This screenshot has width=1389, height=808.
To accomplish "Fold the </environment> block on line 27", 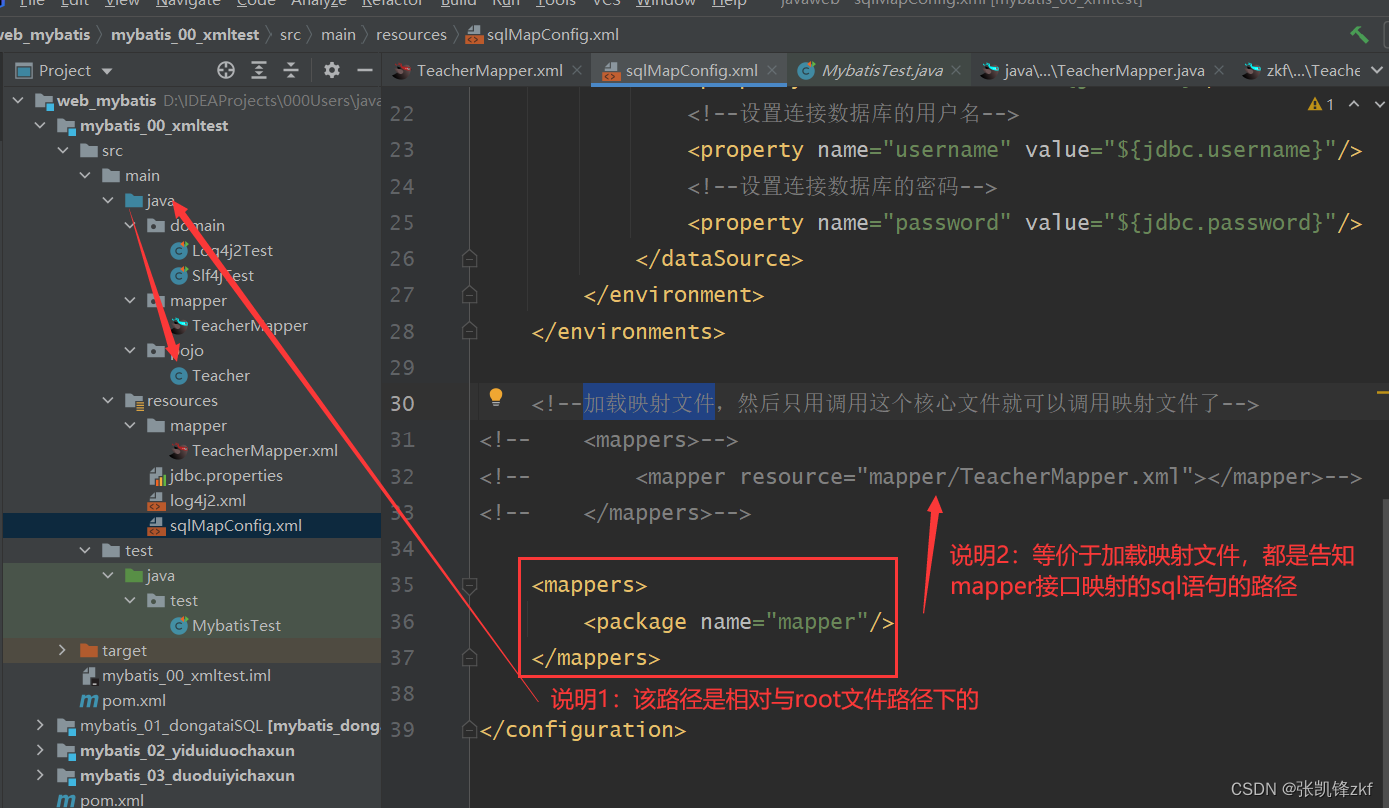I will coord(469,295).
